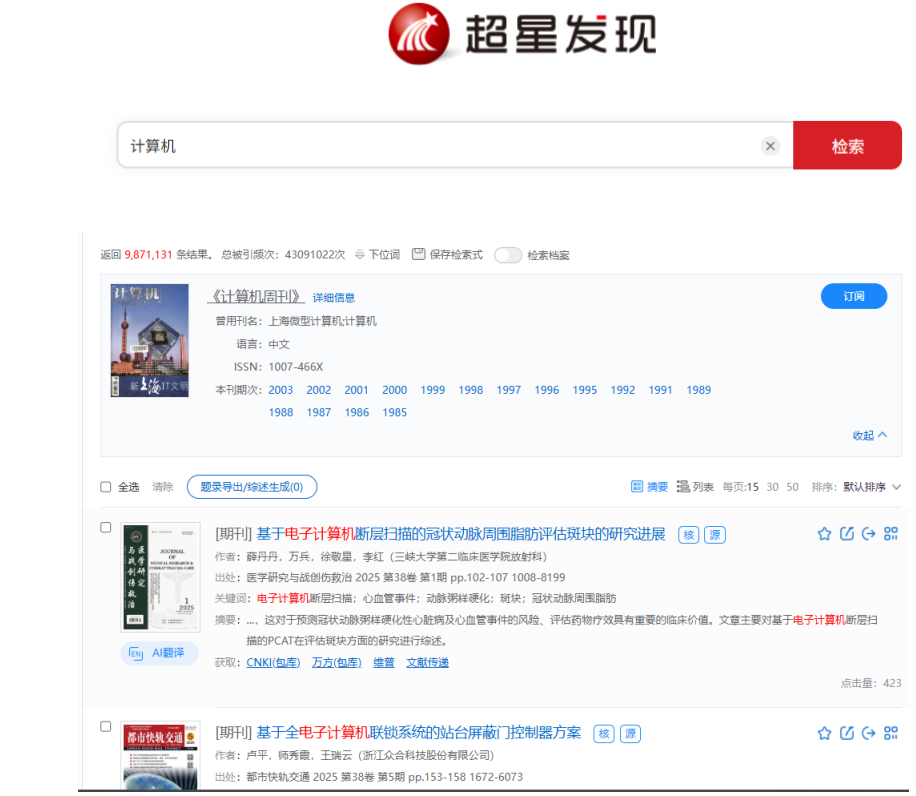The width and height of the screenshot is (916, 796).
Task: Select journal year 2002
Action: [318, 390]
